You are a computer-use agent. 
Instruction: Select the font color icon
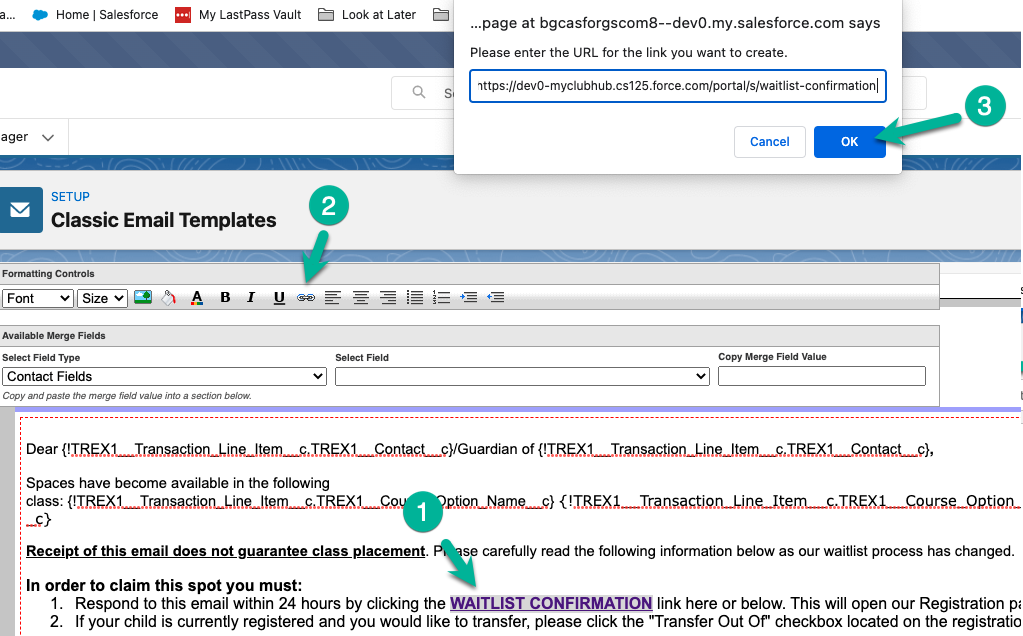197,297
